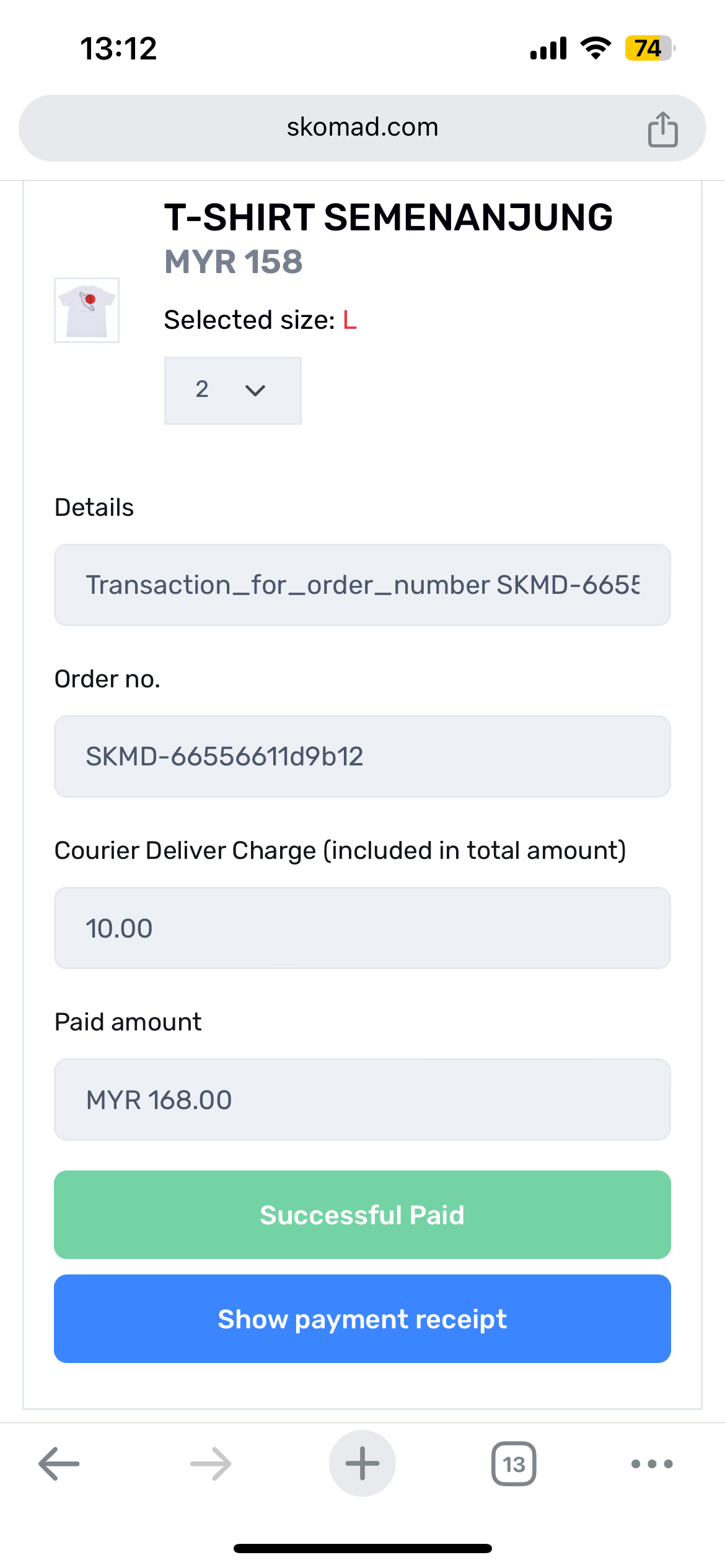The image size is (725, 1568).
Task: Tap the cellular signal bars icon
Action: (x=548, y=48)
